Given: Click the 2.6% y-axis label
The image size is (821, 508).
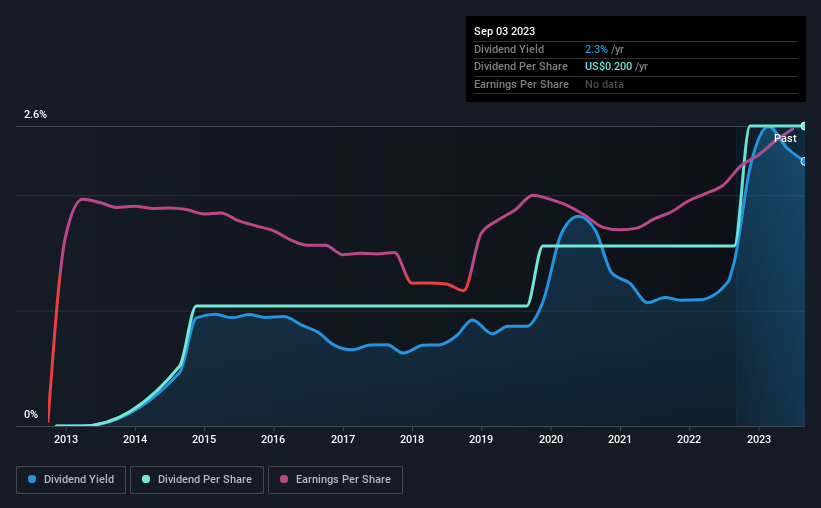Looking at the screenshot, I should [x=35, y=114].
